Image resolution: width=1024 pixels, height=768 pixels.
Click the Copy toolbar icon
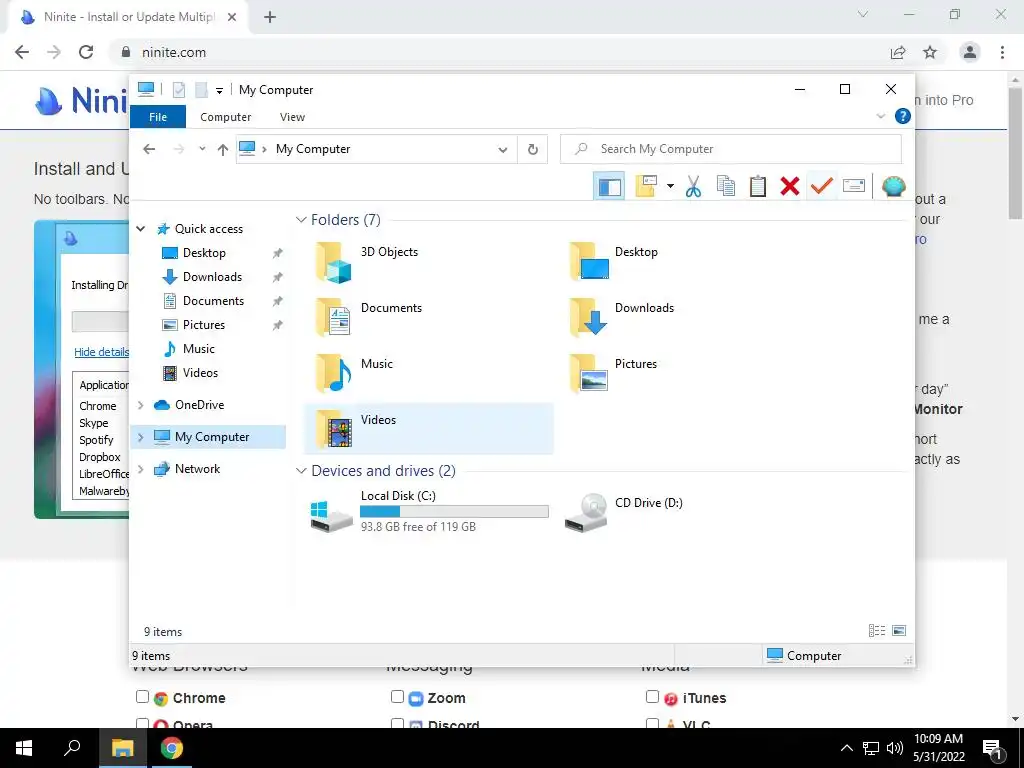coord(726,187)
